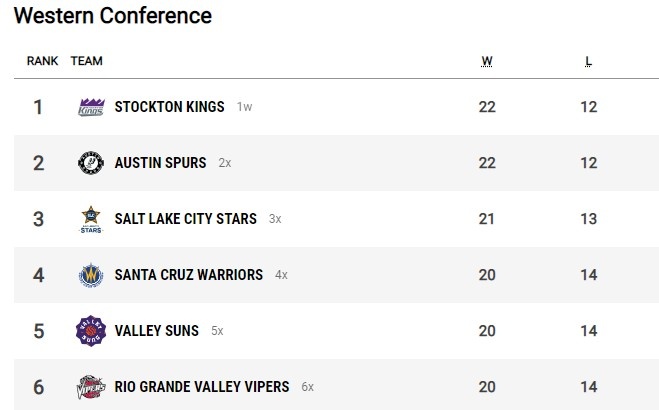The width and height of the screenshot is (659, 410).
Task: Click the TEAM column header
Action: pos(87,62)
